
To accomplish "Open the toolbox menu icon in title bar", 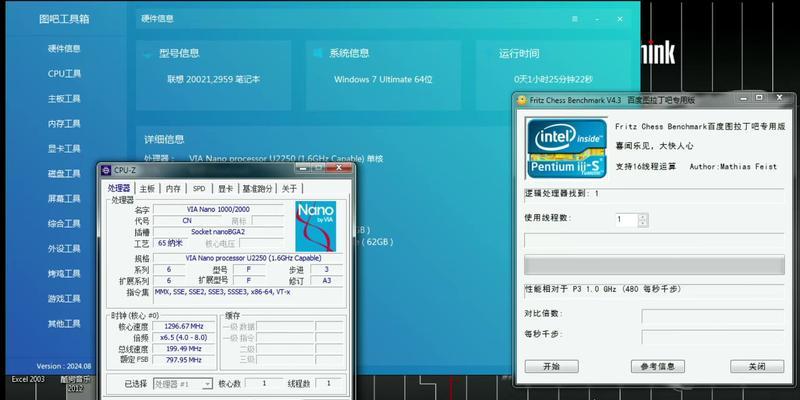I will click(x=575, y=19).
